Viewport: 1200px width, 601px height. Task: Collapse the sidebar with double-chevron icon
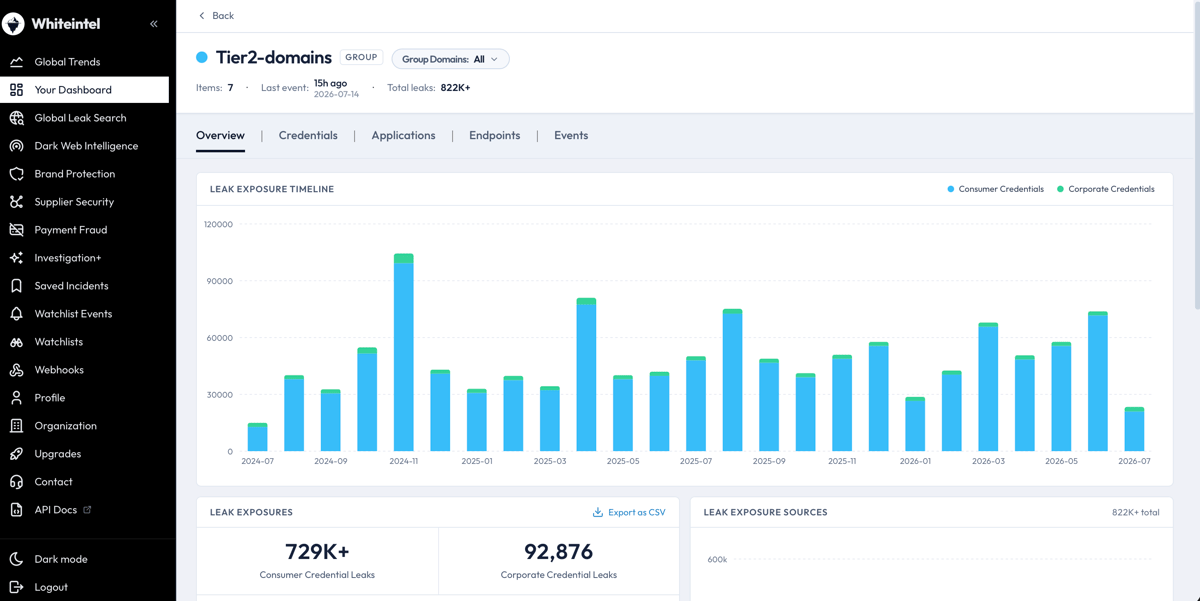click(154, 23)
